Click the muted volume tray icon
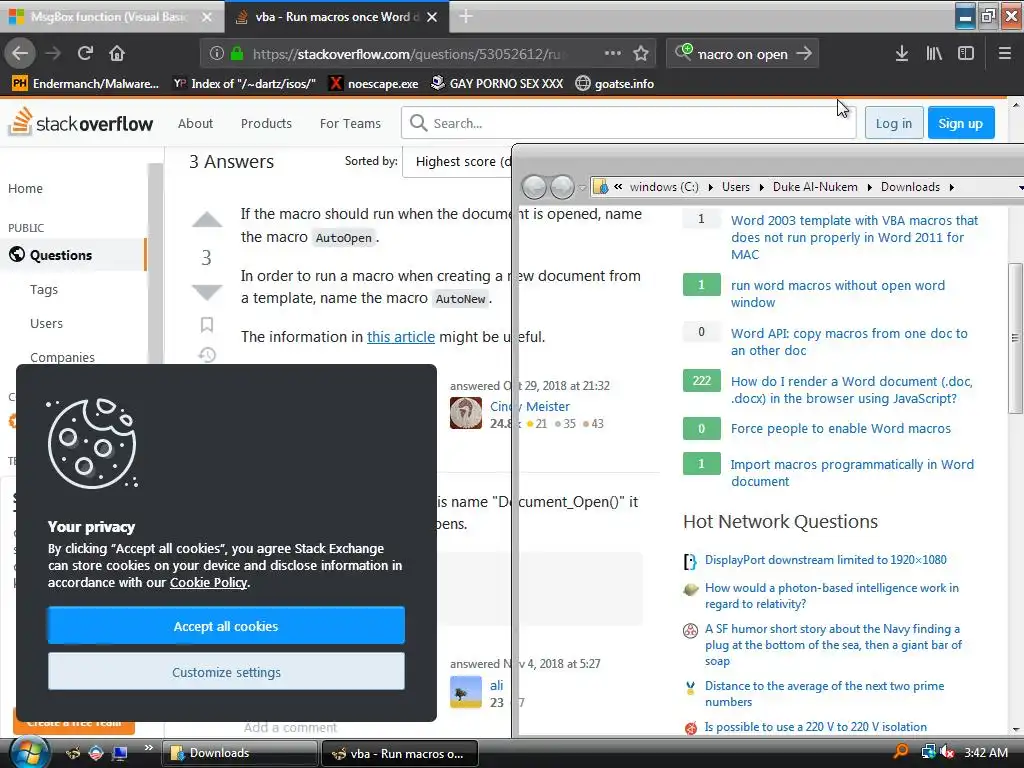The height and width of the screenshot is (768, 1024). [947, 752]
